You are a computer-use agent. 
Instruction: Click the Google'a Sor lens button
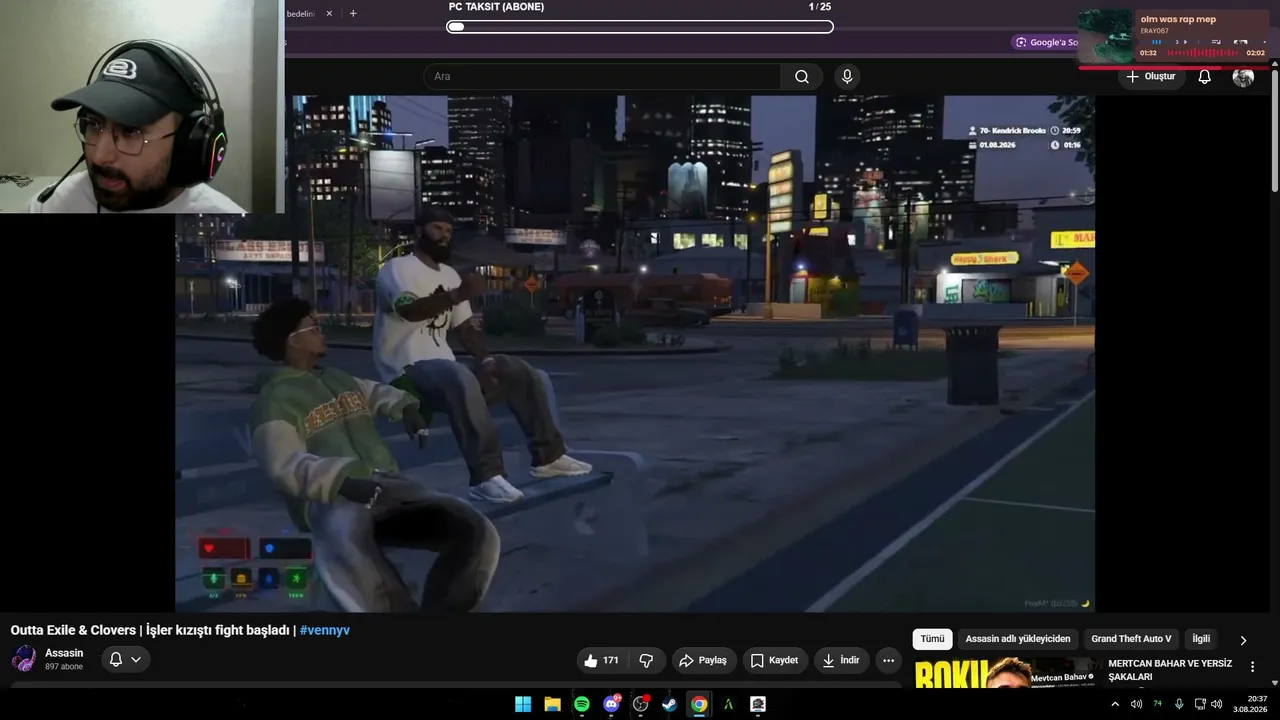click(1045, 42)
